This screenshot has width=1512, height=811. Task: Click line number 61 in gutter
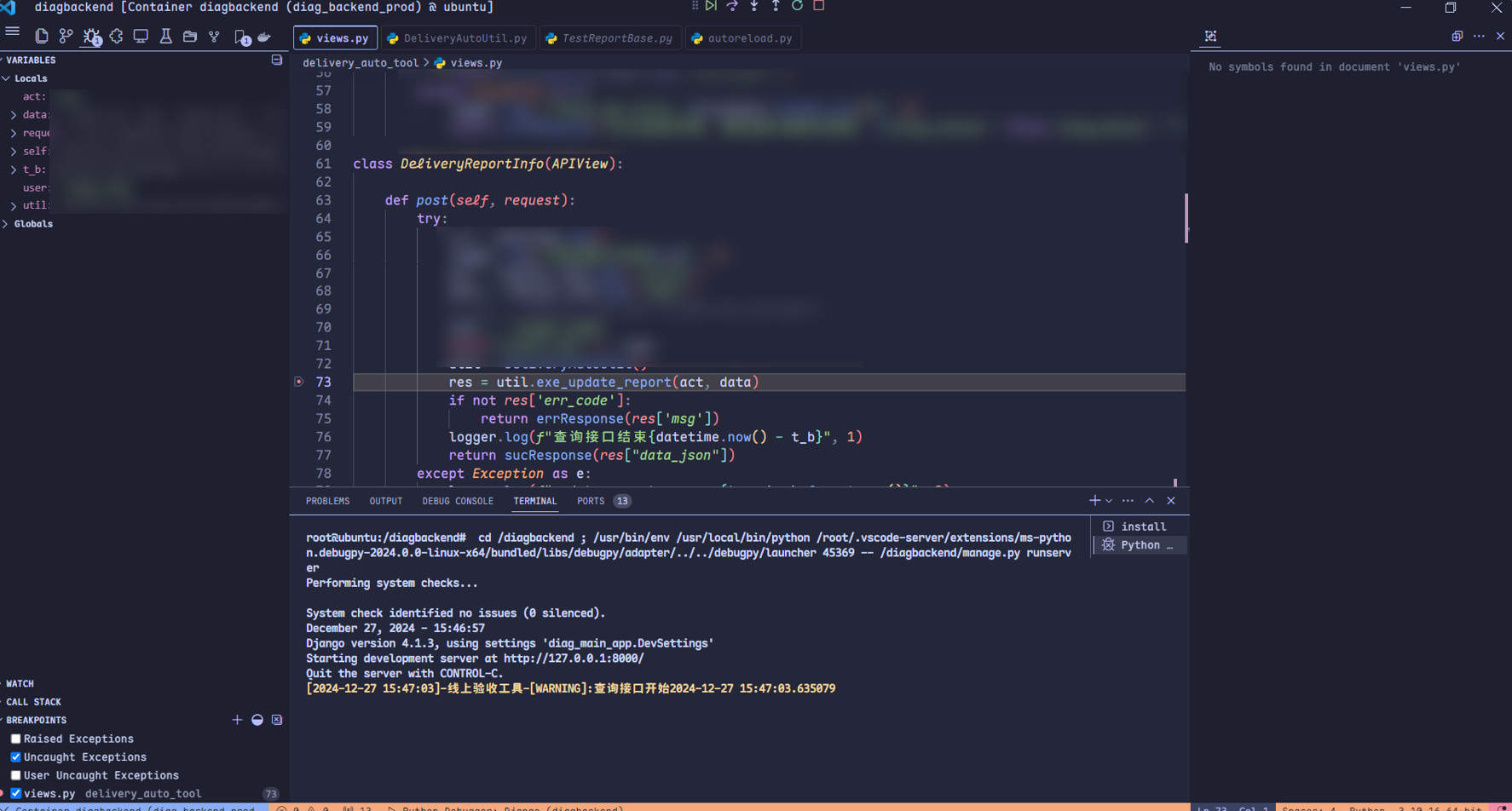coord(323,164)
